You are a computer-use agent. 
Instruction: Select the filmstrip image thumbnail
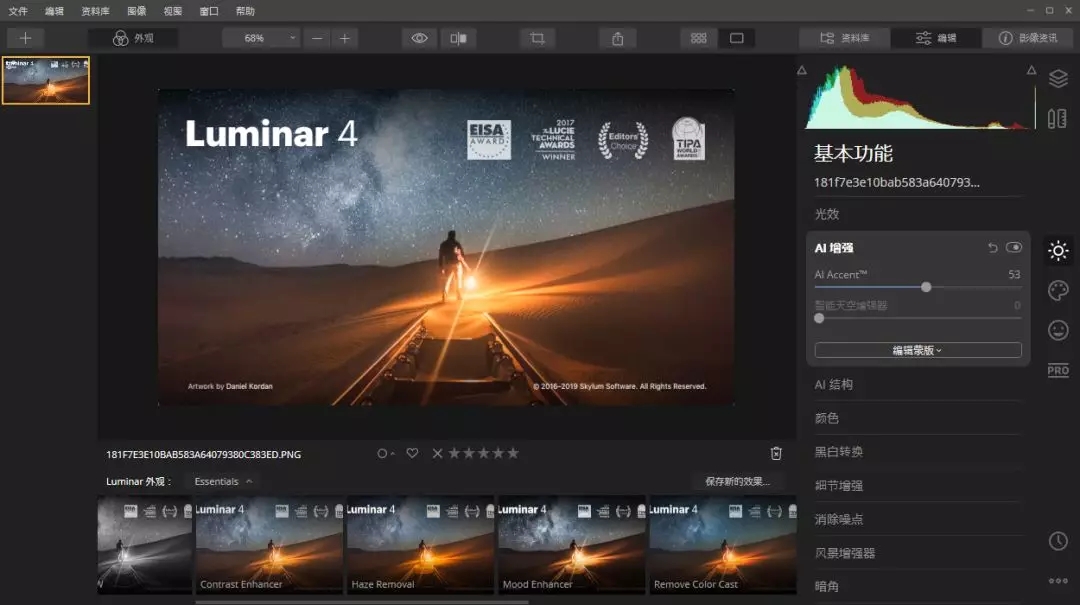pyautogui.click(x=45, y=81)
